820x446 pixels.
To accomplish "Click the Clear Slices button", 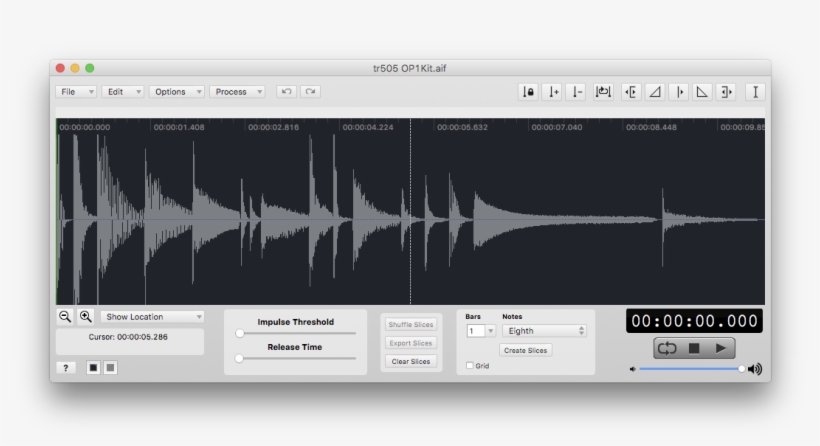I will pos(411,362).
